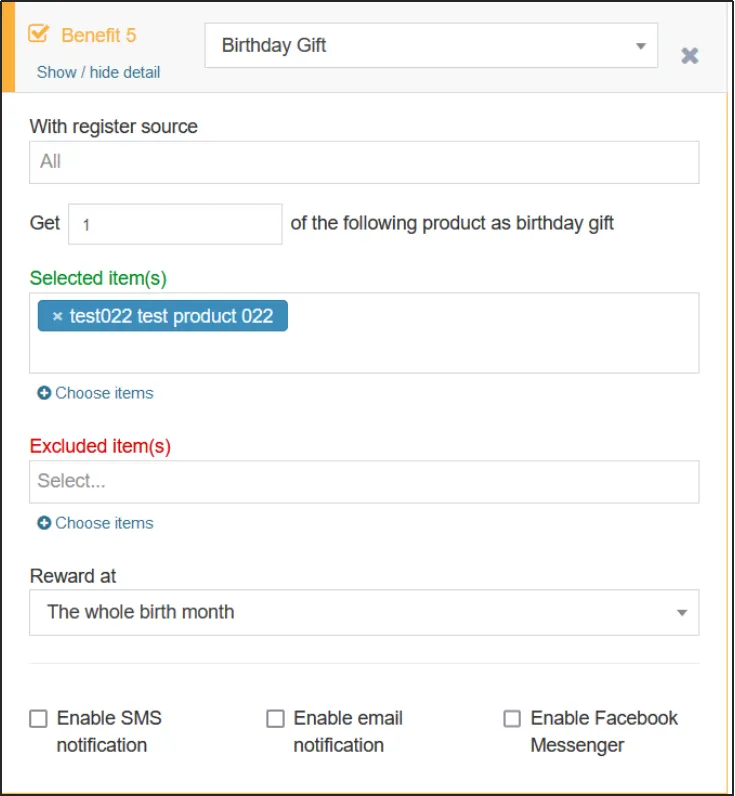The height and width of the screenshot is (796, 735).
Task: Enable Facebook Messenger notification
Action: point(512,718)
